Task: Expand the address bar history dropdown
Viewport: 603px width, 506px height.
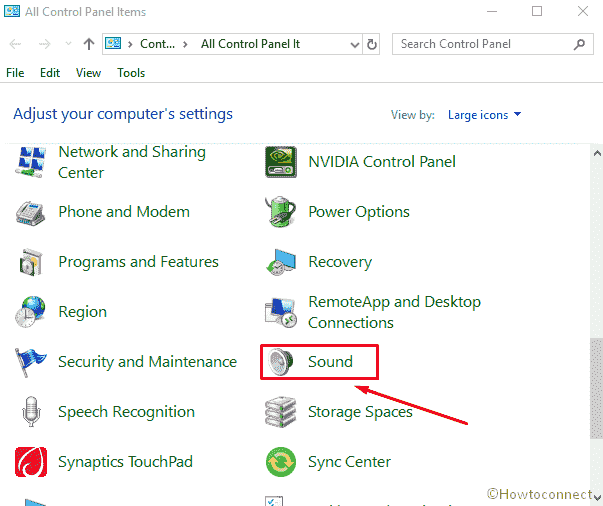Action: (355, 45)
